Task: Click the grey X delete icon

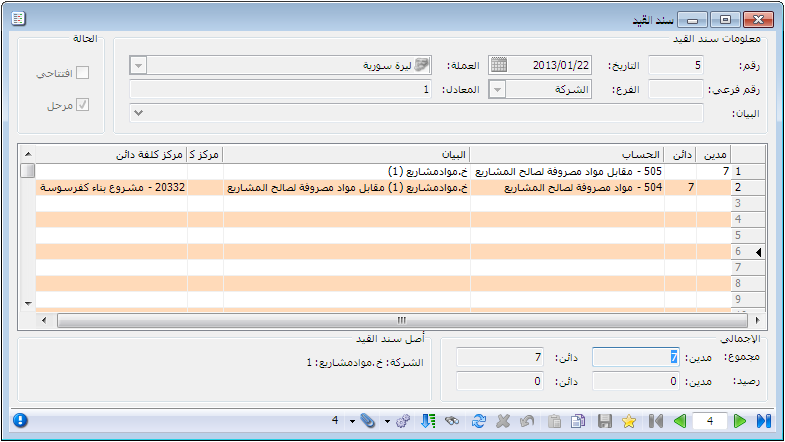Action: [503, 421]
